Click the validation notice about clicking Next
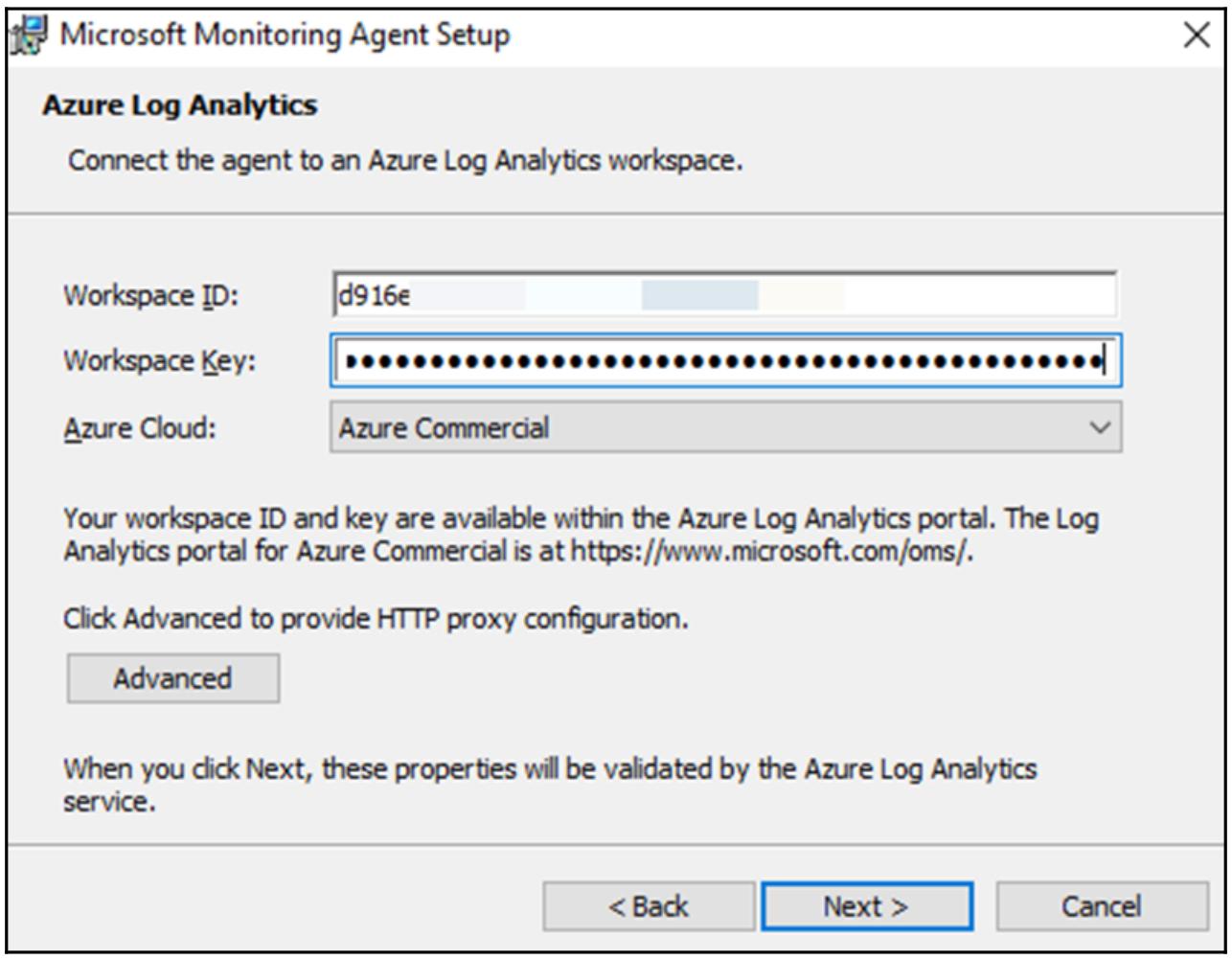1232x960 pixels. [549, 769]
